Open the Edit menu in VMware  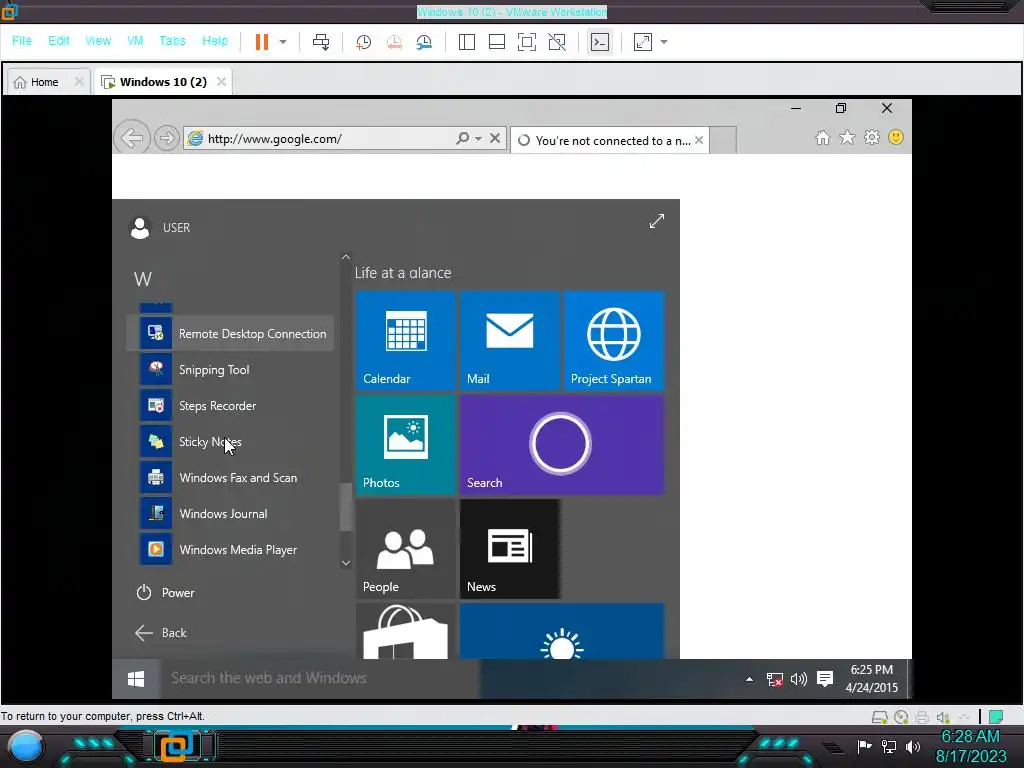[58, 40]
